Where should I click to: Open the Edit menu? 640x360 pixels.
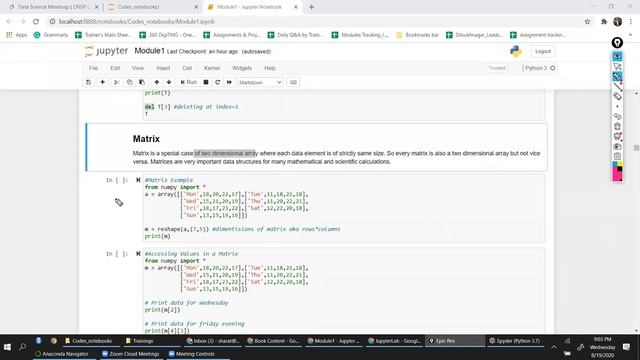click(115, 68)
